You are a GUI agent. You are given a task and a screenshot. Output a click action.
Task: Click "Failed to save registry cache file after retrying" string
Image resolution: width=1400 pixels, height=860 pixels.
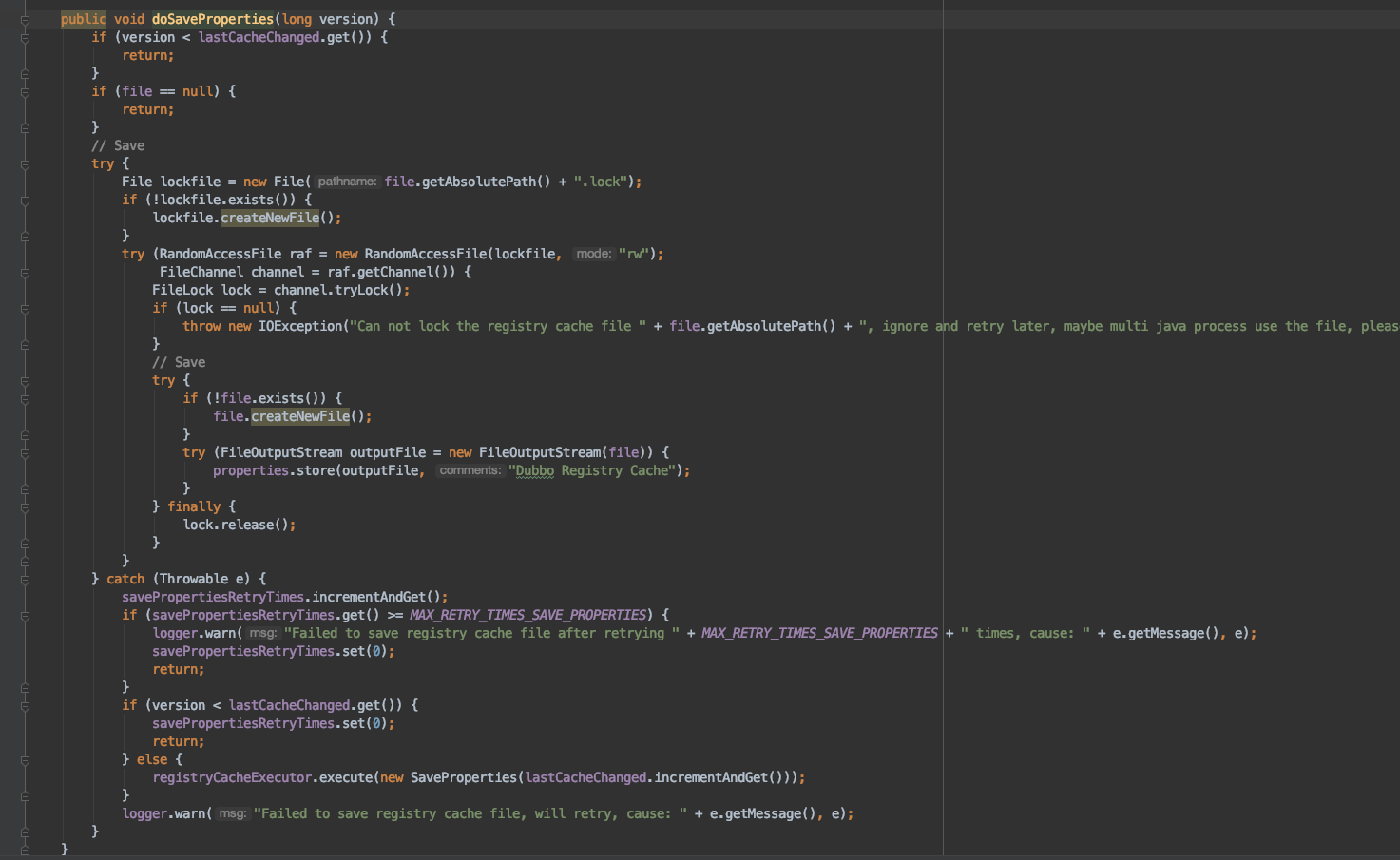click(x=482, y=633)
